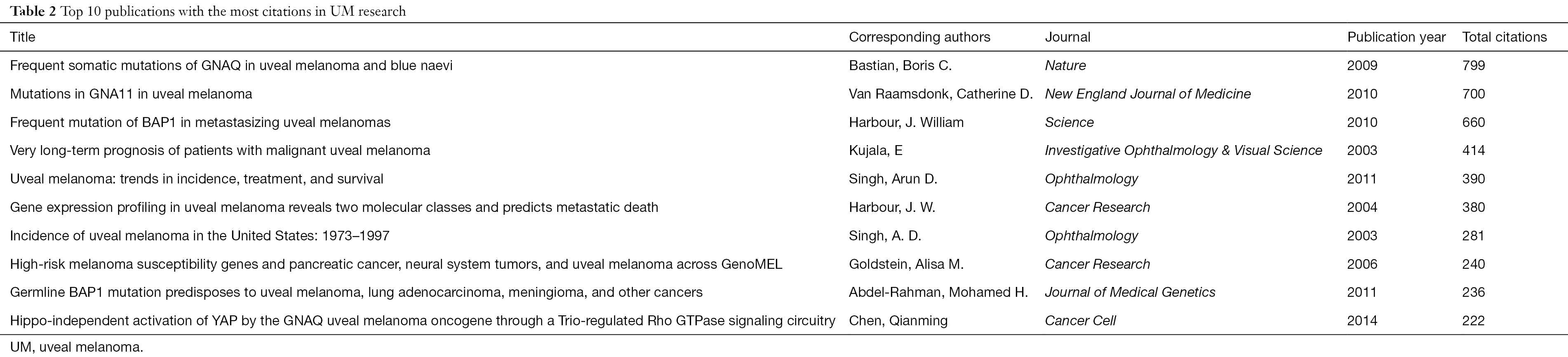
Task: Click author Abdel-Rahman, Mohamed H.
Action: pyautogui.click(x=938, y=292)
